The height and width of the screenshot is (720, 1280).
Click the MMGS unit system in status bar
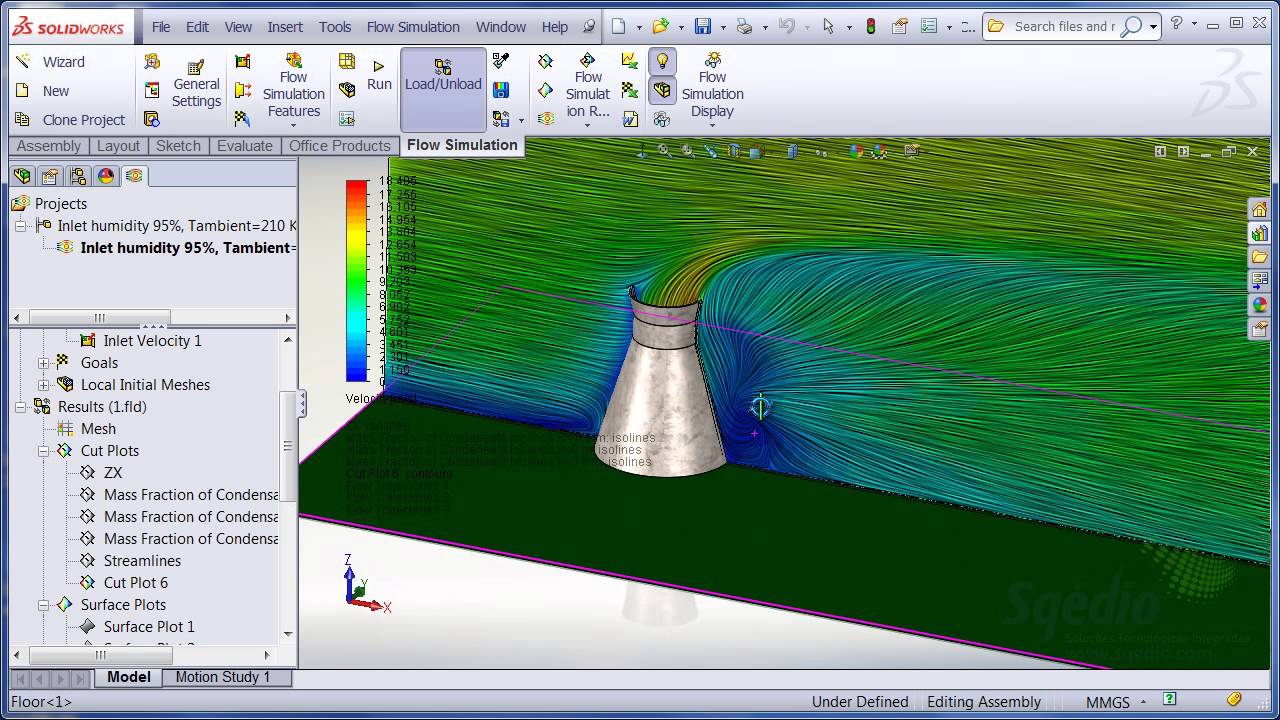coord(1108,702)
